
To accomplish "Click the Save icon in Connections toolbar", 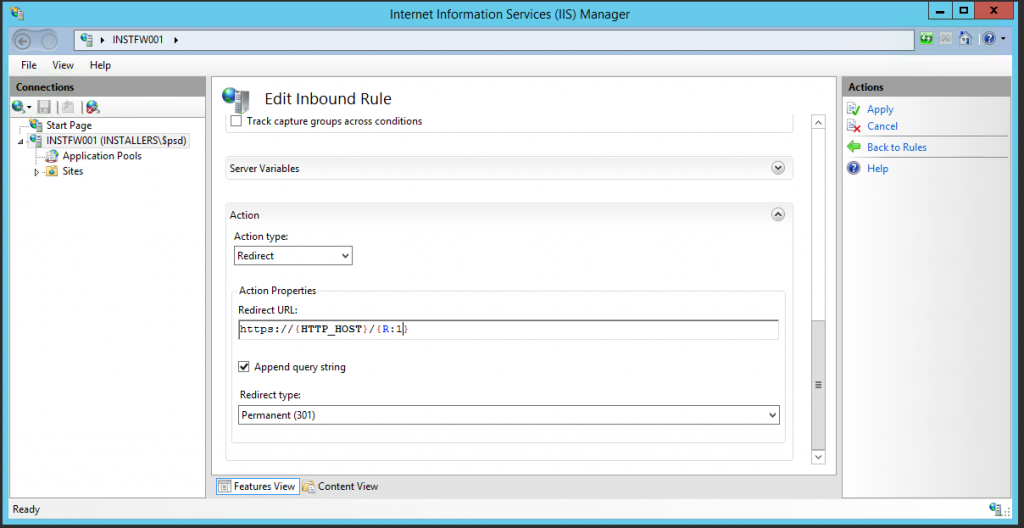I will [44, 107].
